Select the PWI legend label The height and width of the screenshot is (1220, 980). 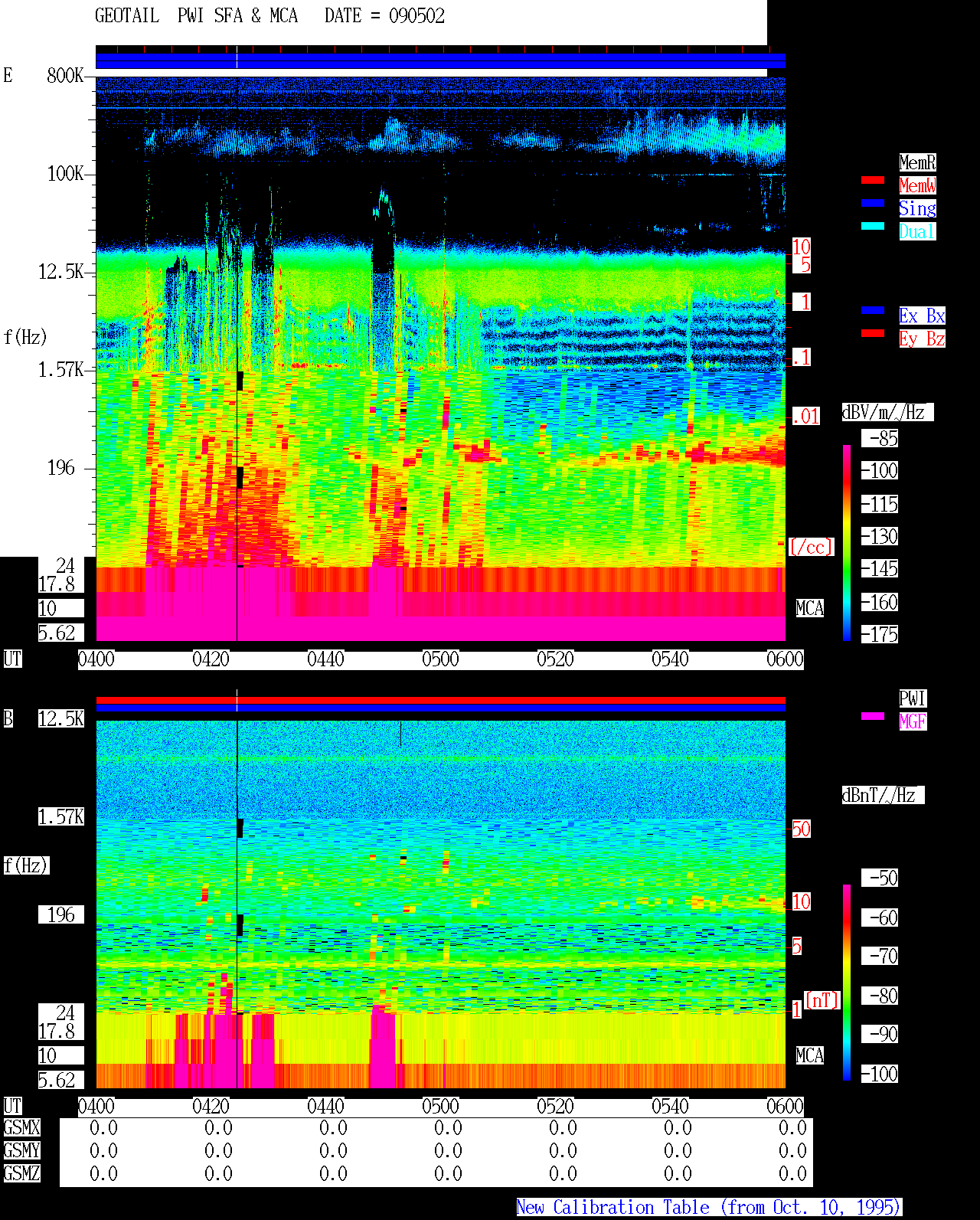click(x=913, y=698)
